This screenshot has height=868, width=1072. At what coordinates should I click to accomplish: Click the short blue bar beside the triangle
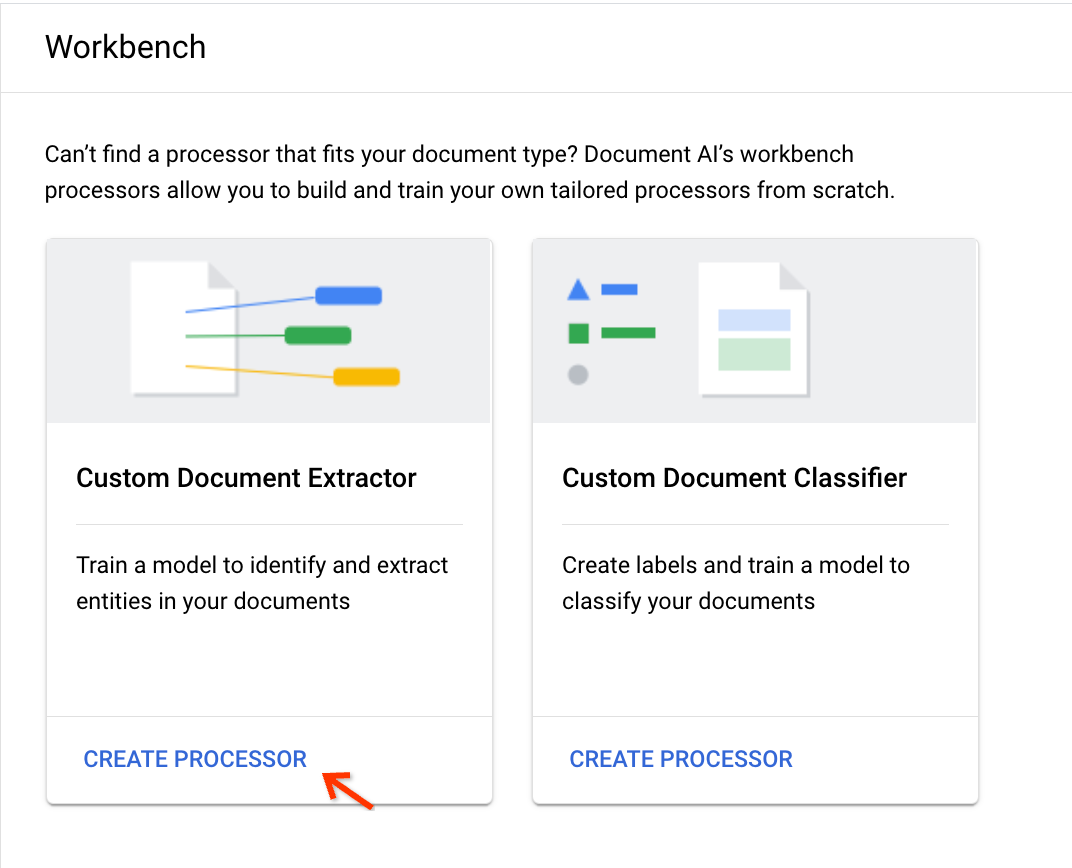click(619, 290)
